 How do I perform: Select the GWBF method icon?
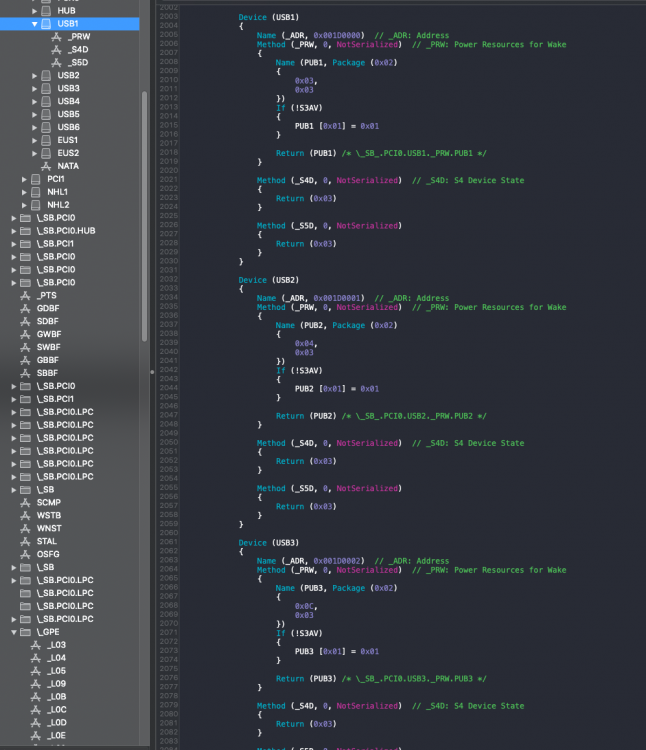[25, 334]
